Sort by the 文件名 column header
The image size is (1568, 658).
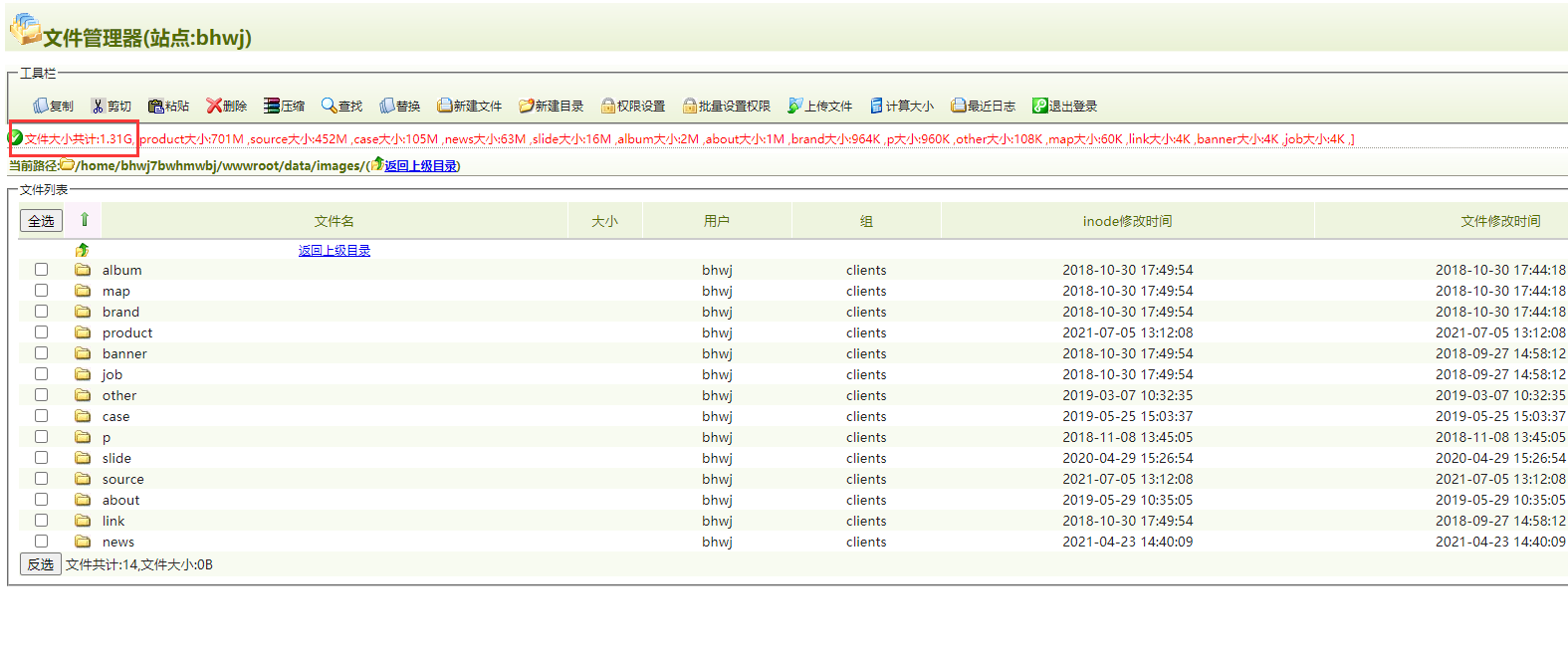335,221
